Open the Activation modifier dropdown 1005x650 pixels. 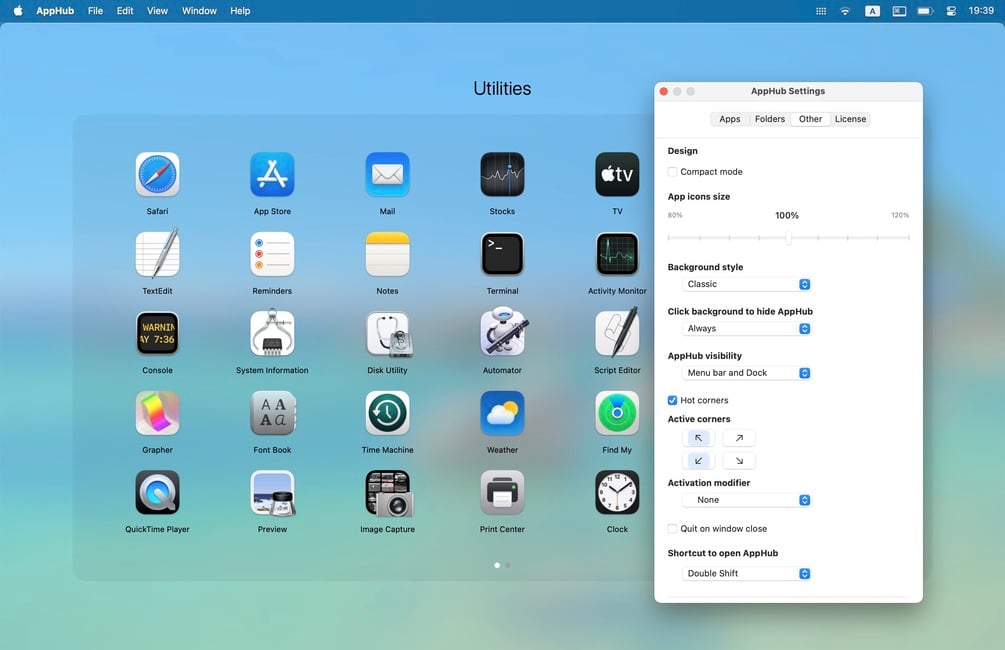pyautogui.click(x=746, y=499)
